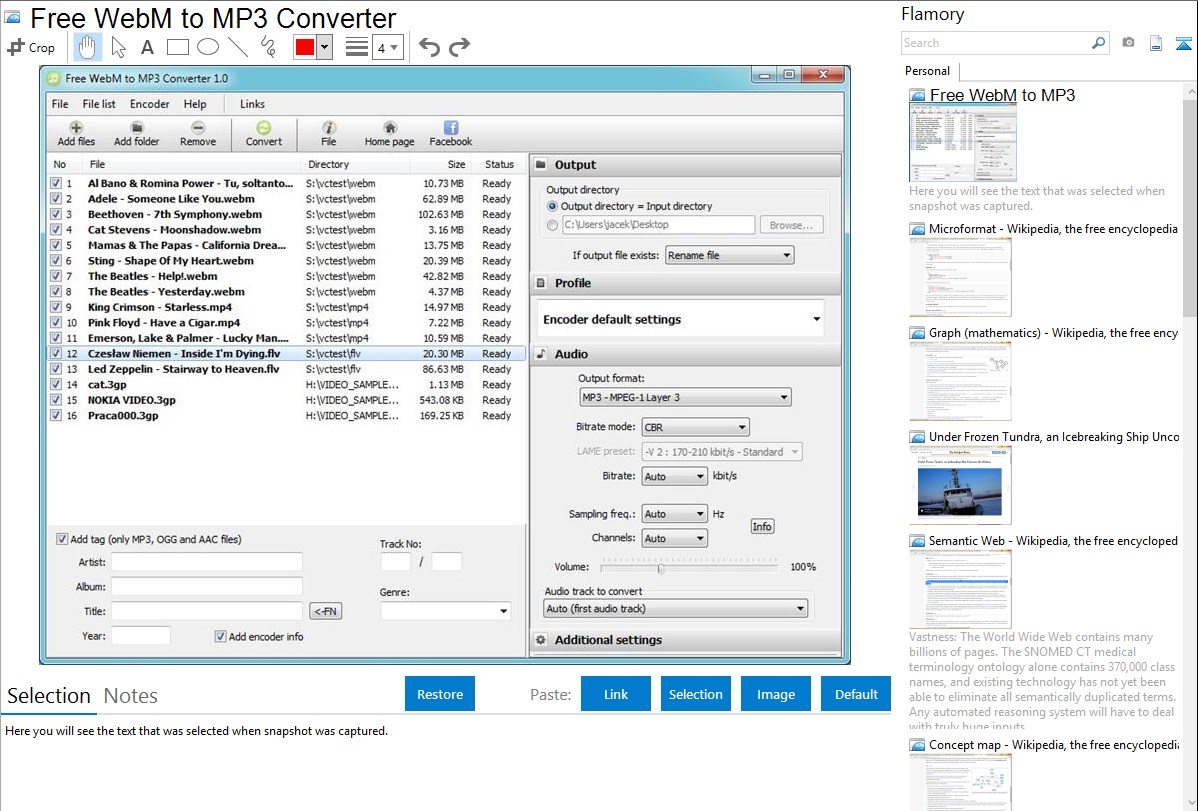Open the line width dropdown
Viewport: 1198px width, 811px height.
tap(387, 47)
